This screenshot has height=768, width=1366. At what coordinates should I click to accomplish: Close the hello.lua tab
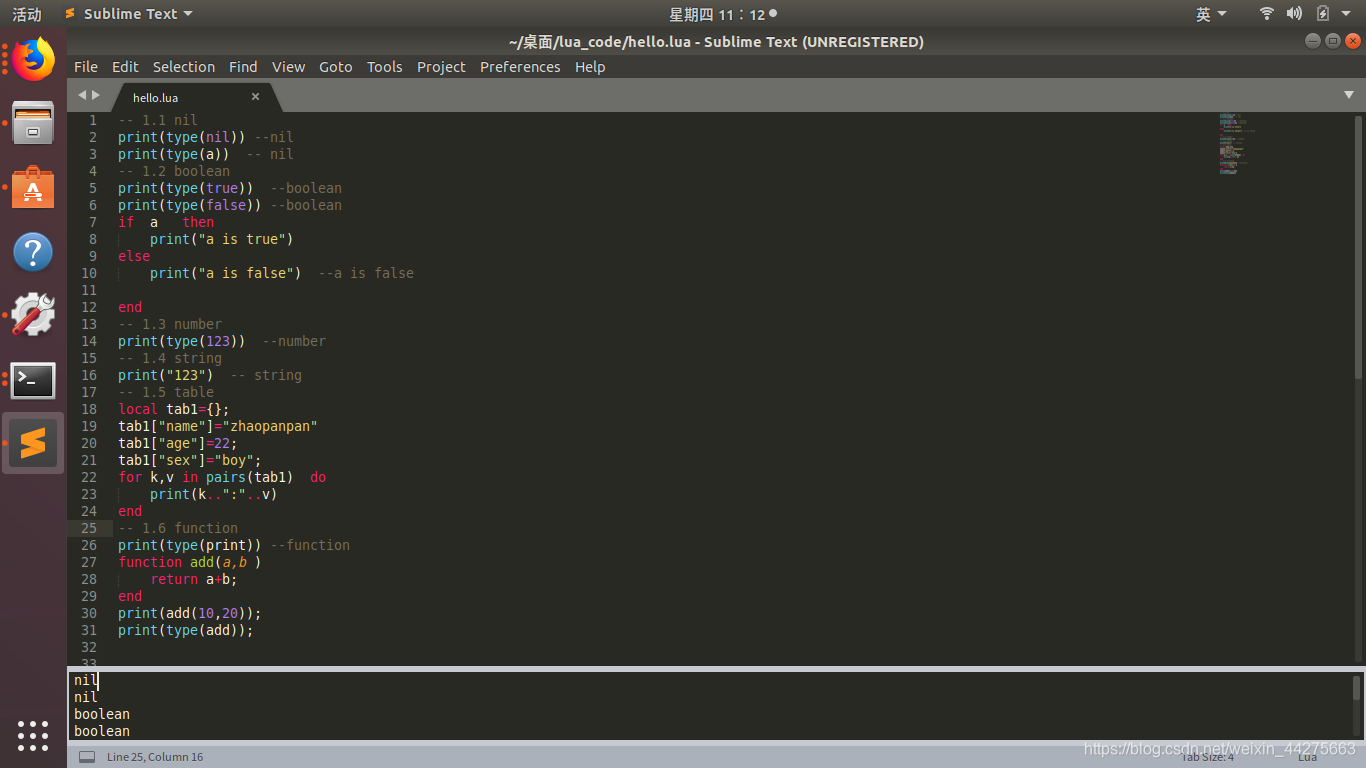[255, 97]
